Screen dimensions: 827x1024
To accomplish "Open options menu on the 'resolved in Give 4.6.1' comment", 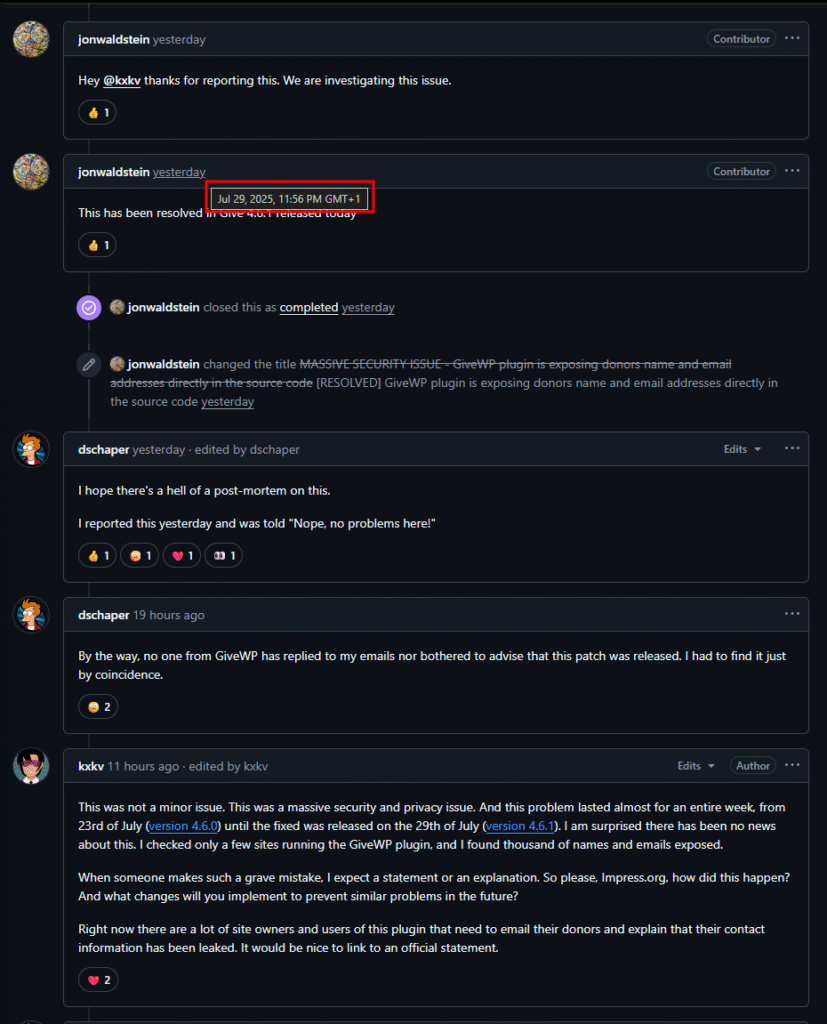I will tap(792, 171).
